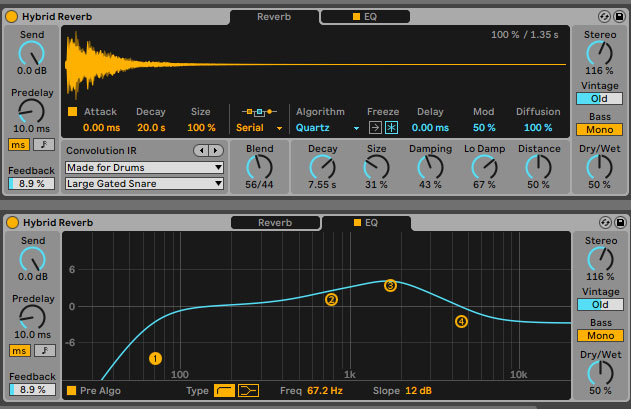The image size is (631, 409).
Task: Select EQ band 4 node on curve
Action: [x=461, y=321]
